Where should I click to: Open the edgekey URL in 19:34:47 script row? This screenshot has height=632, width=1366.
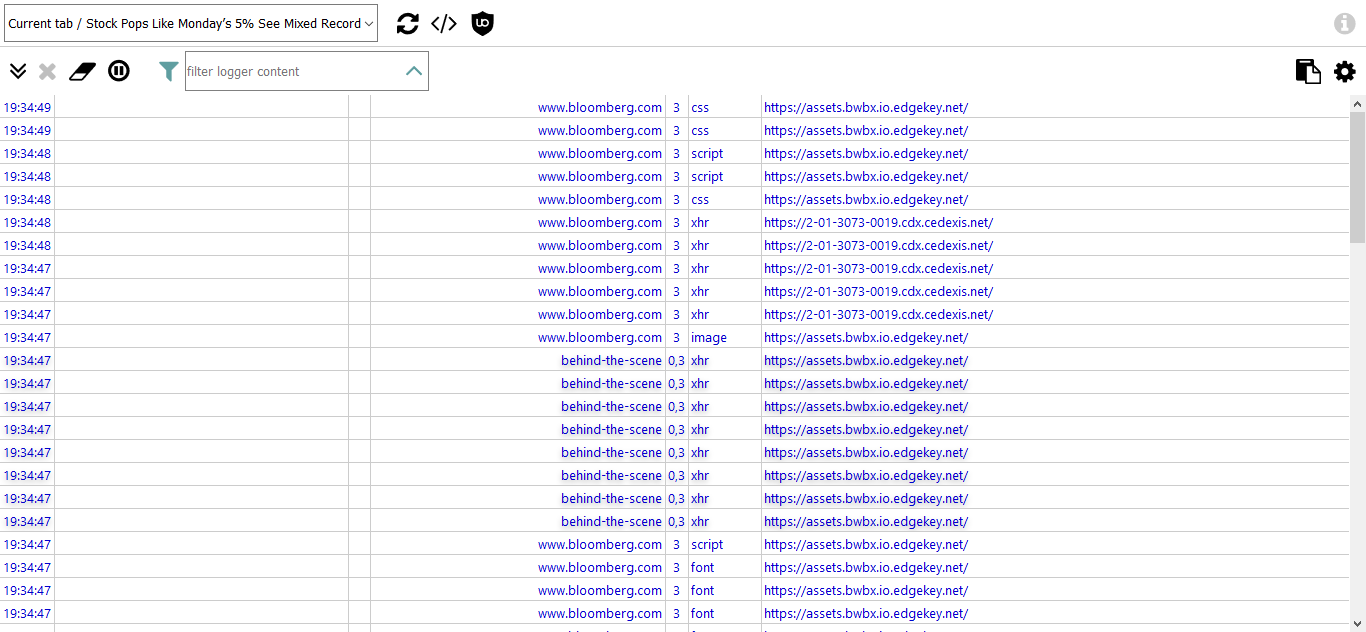866,545
